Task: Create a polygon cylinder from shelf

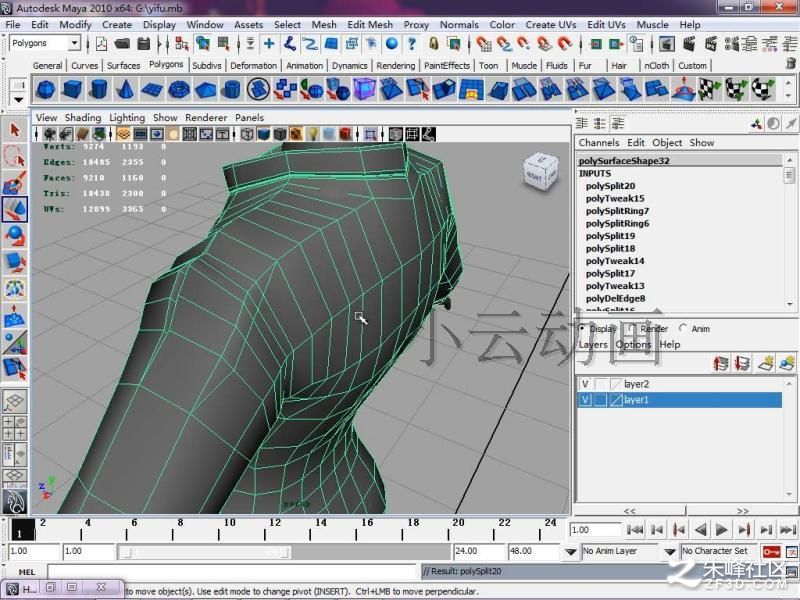Action: tap(98, 89)
